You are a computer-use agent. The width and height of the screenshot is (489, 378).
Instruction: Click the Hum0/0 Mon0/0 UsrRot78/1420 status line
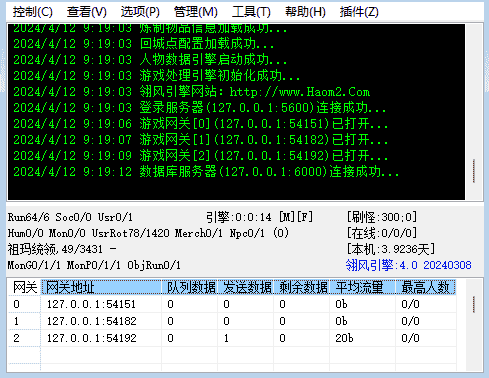148,233
